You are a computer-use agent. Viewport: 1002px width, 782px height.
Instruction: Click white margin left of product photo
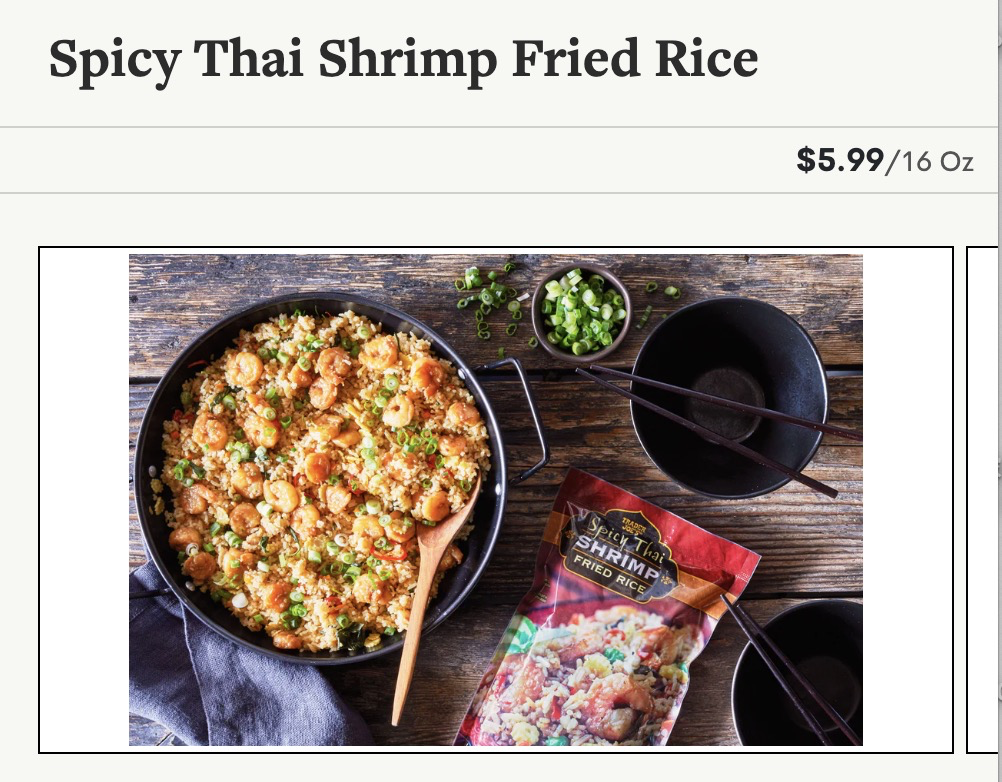click(84, 500)
